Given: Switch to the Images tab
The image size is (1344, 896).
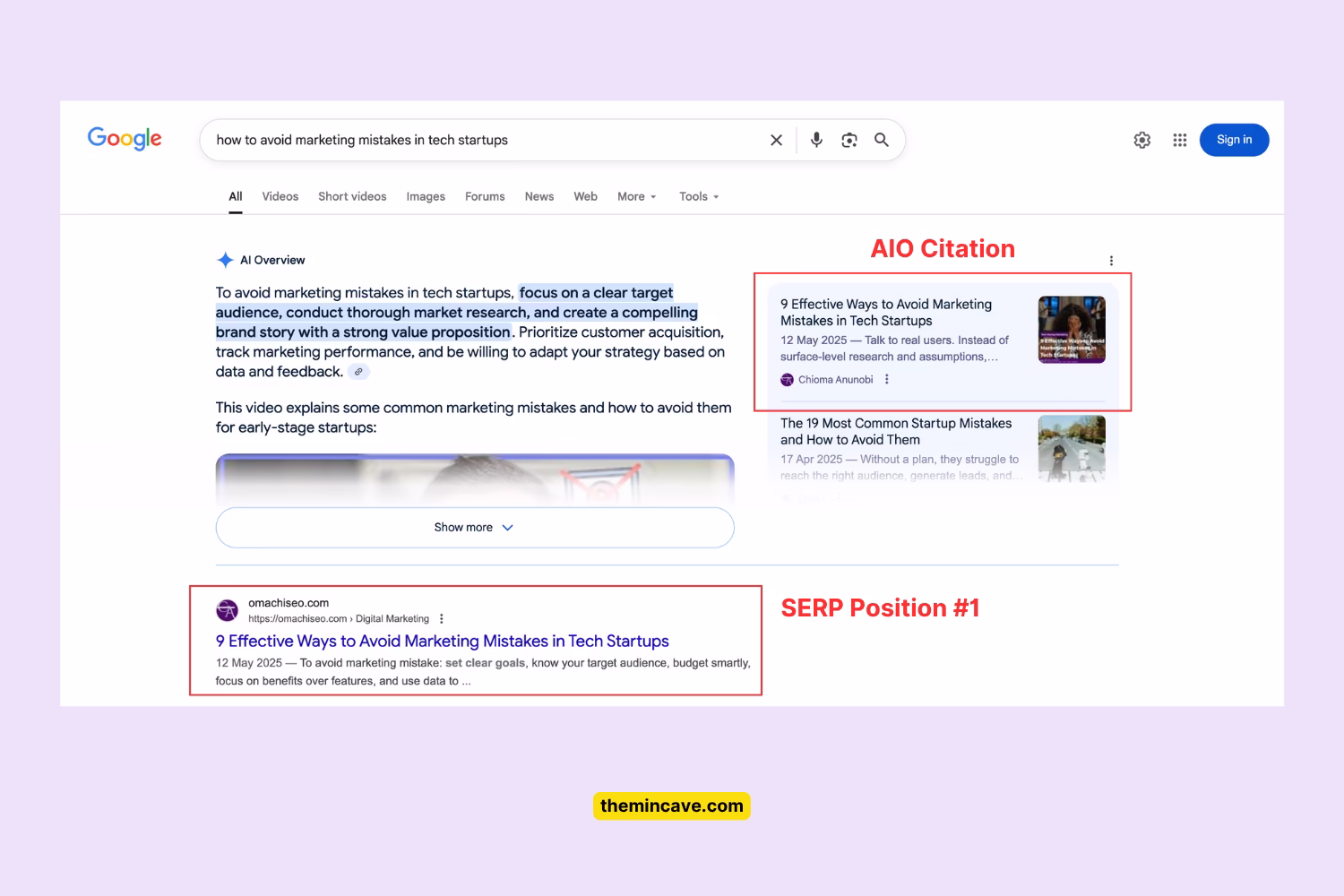Looking at the screenshot, I should click(426, 196).
